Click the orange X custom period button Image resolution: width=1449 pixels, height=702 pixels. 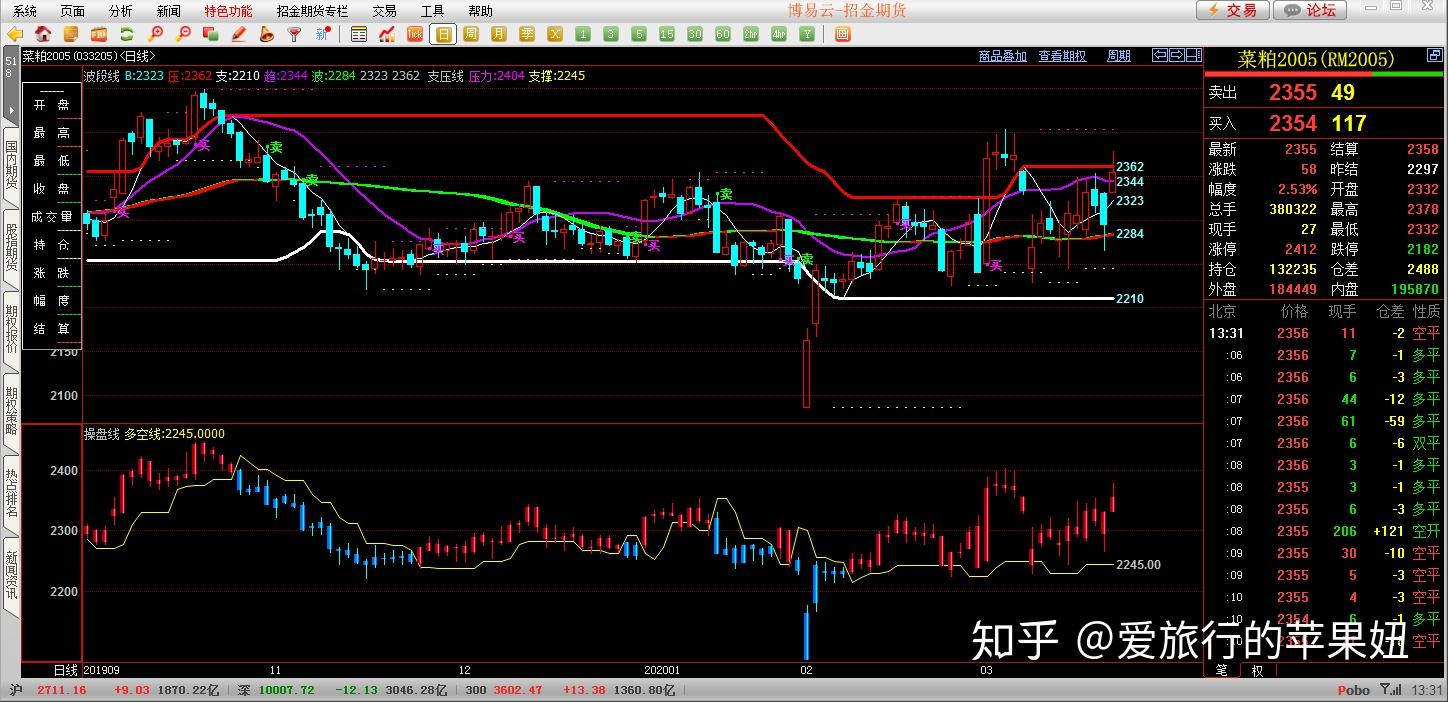pos(555,34)
